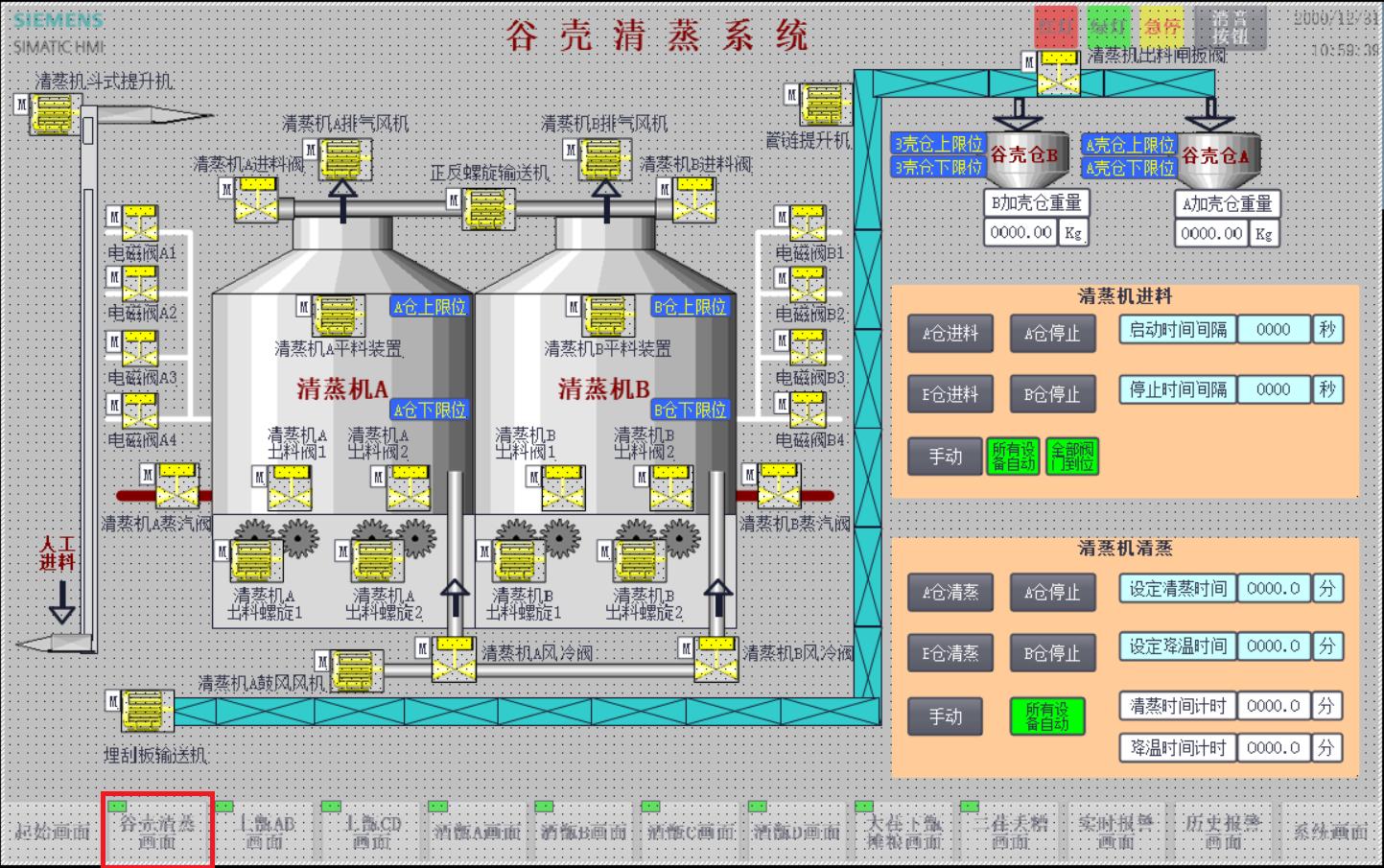Click the B加壳仓重量 weight value
Image resolution: width=1384 pixels, height=868 pixels.
[x=1020, y=232]
